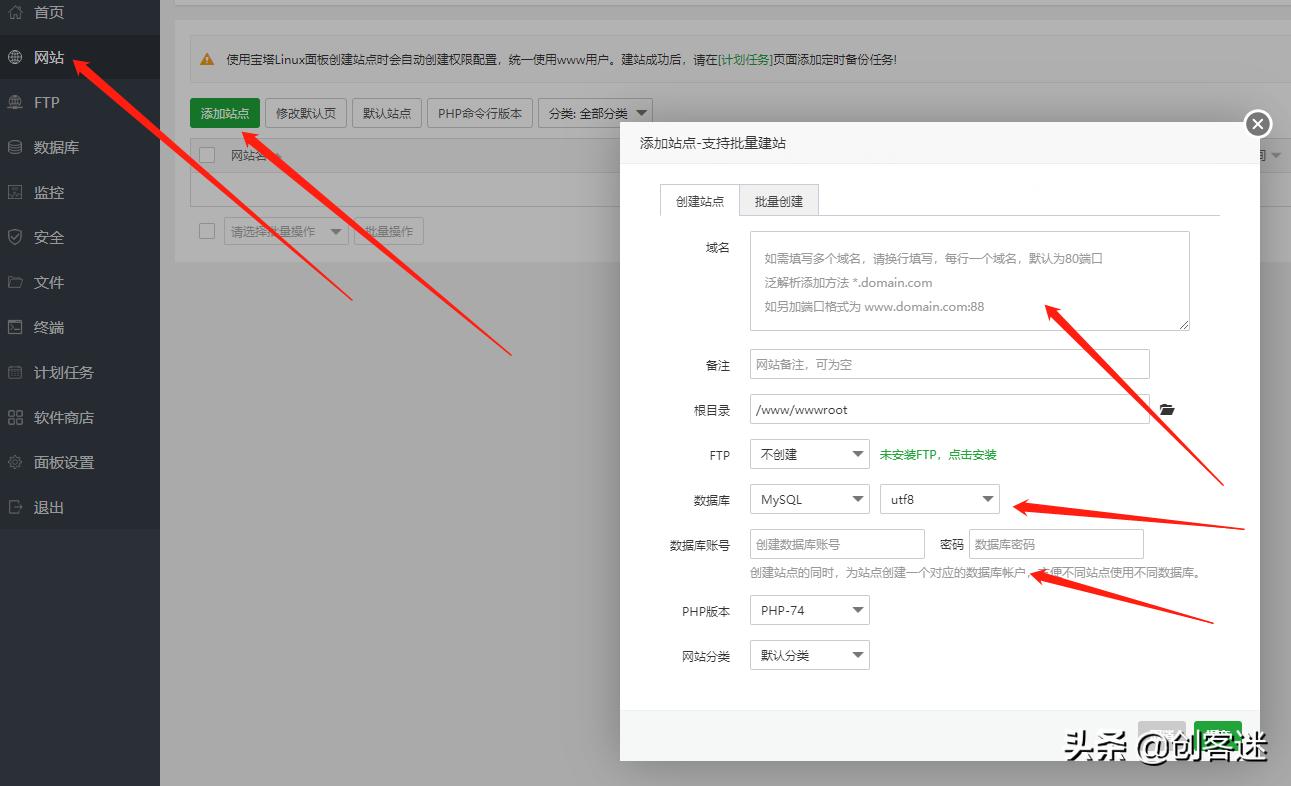Open the FTP section in sidebar
The image size is (1291, 786).
point(45,102)
